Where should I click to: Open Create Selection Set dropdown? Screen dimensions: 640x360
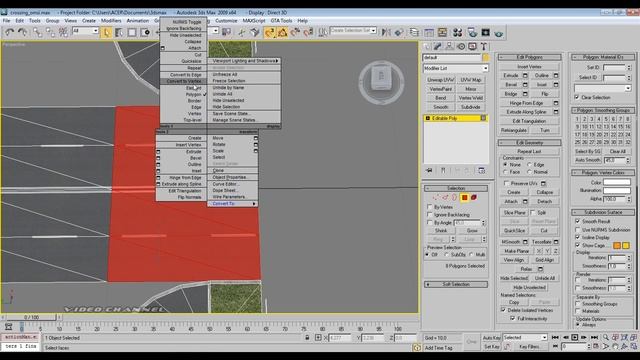353,31
